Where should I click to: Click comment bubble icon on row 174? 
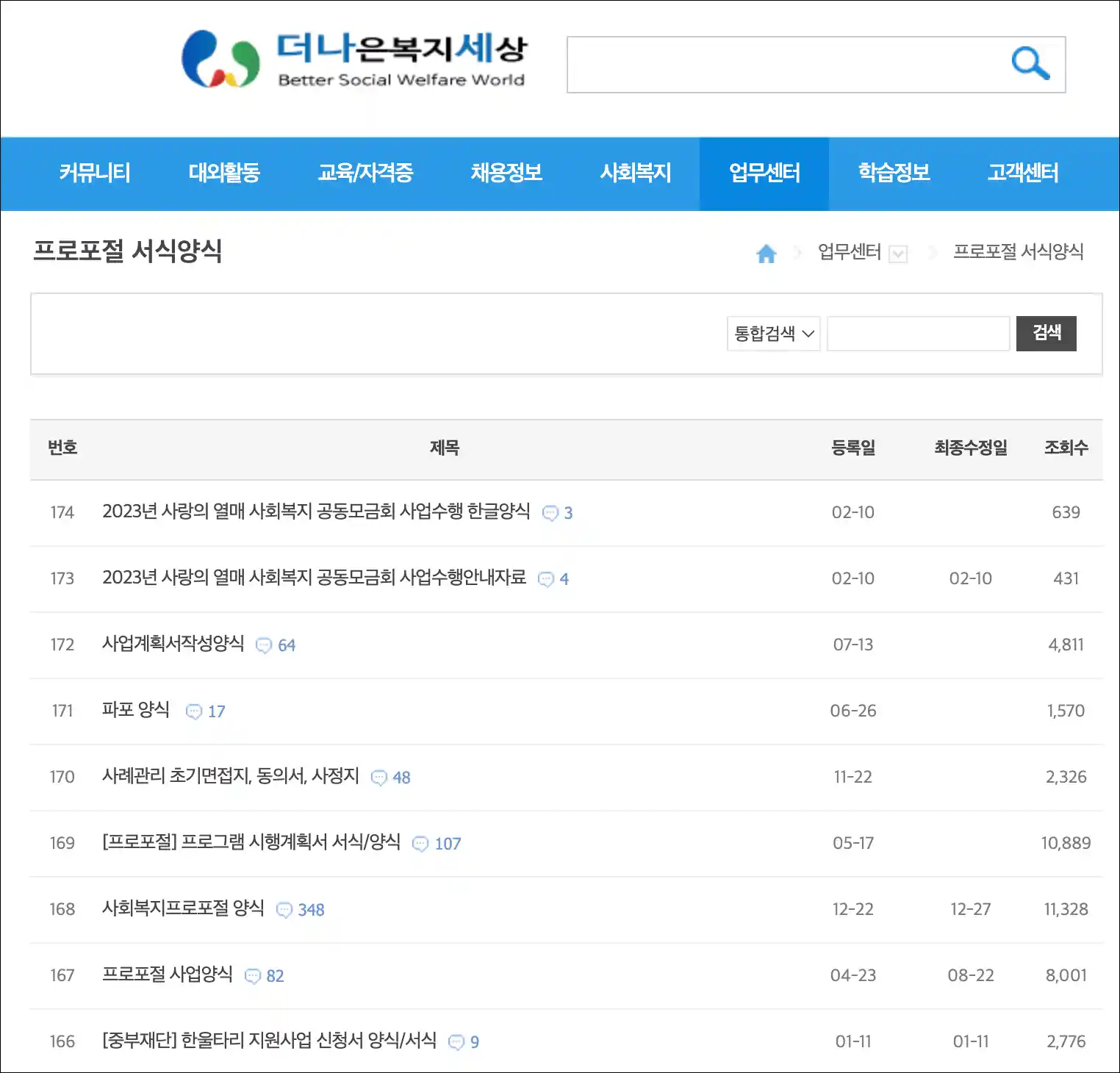click(x=550, y=513)
